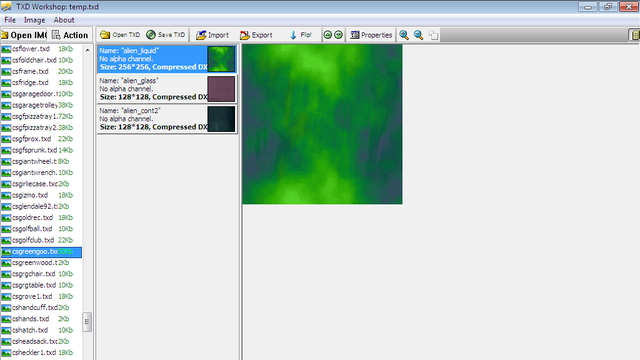Flip the texture with the Flip button
Screen dimensions: 640x360
[300, 35]
